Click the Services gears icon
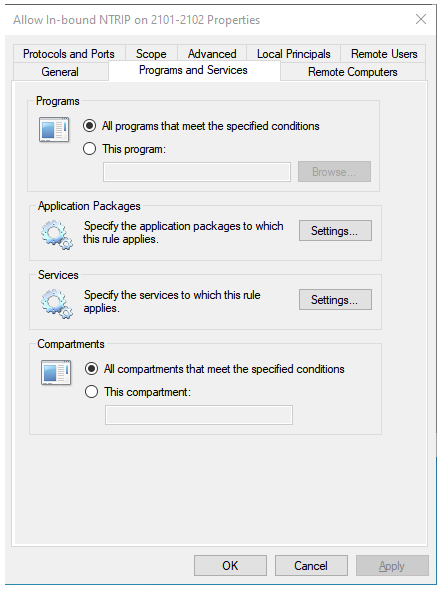Image resolution: width=440 pixels, height=590 pixels. click(57, 304)
